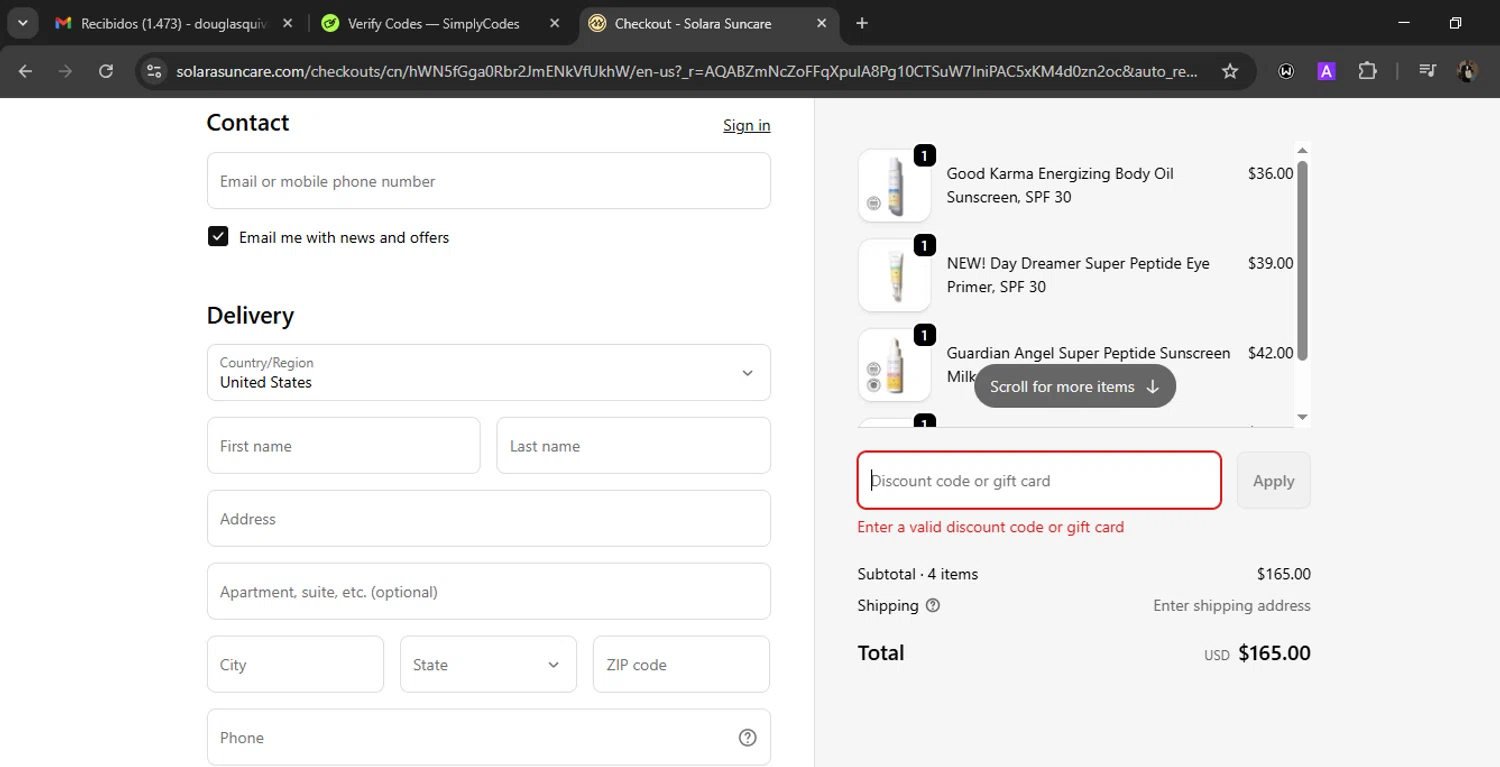Click the ZIP code field

(x=681, y=665)
